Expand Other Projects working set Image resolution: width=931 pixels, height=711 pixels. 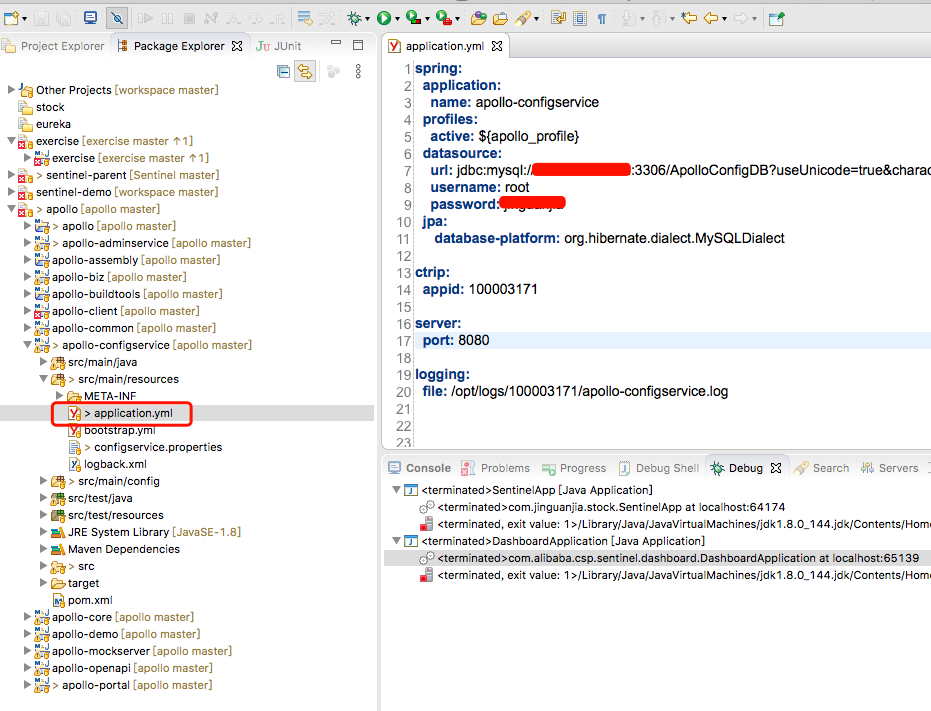tap(11, 90)
